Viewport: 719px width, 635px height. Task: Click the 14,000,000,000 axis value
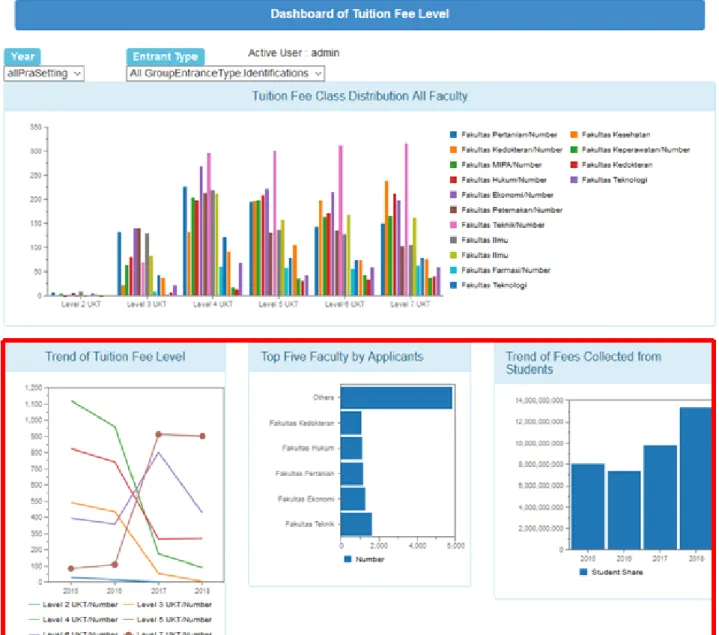pyautogui.click(x=539, y=401)
